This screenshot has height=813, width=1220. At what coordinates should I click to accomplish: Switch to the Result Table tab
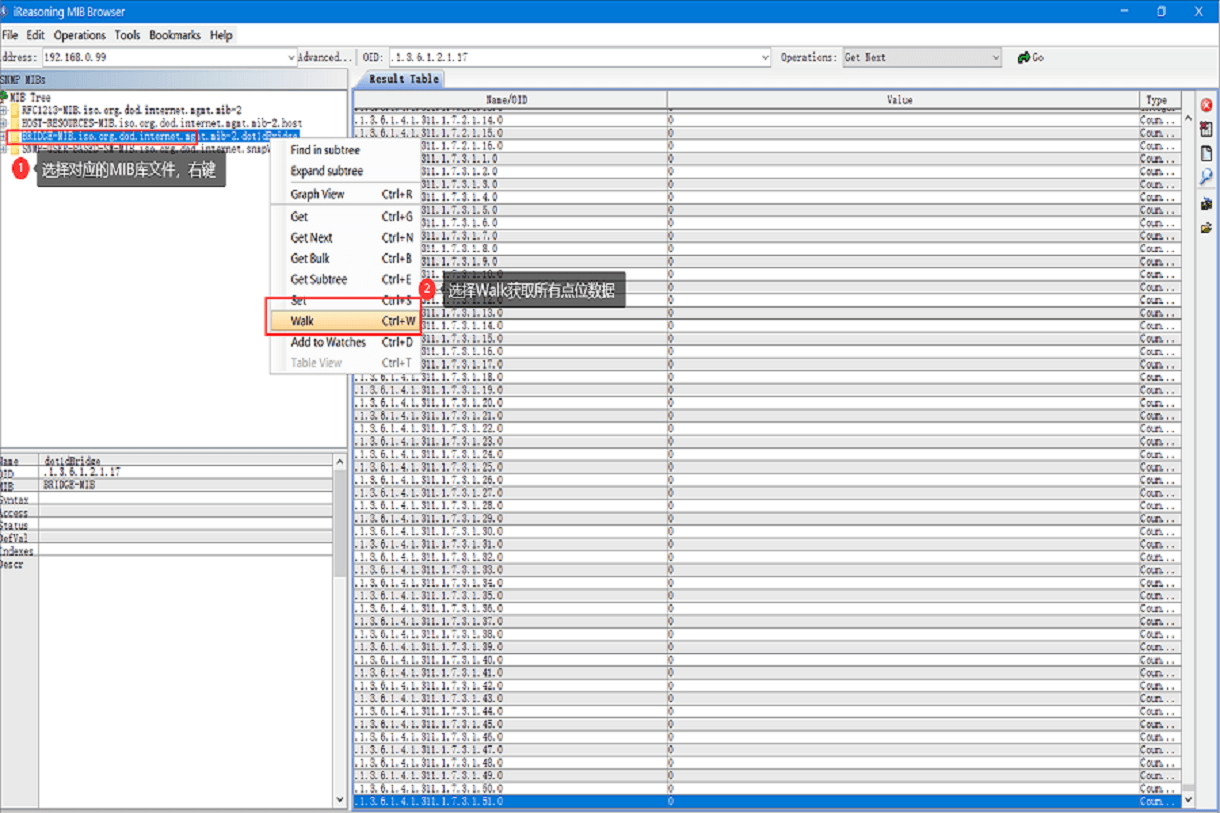point(403,79)
